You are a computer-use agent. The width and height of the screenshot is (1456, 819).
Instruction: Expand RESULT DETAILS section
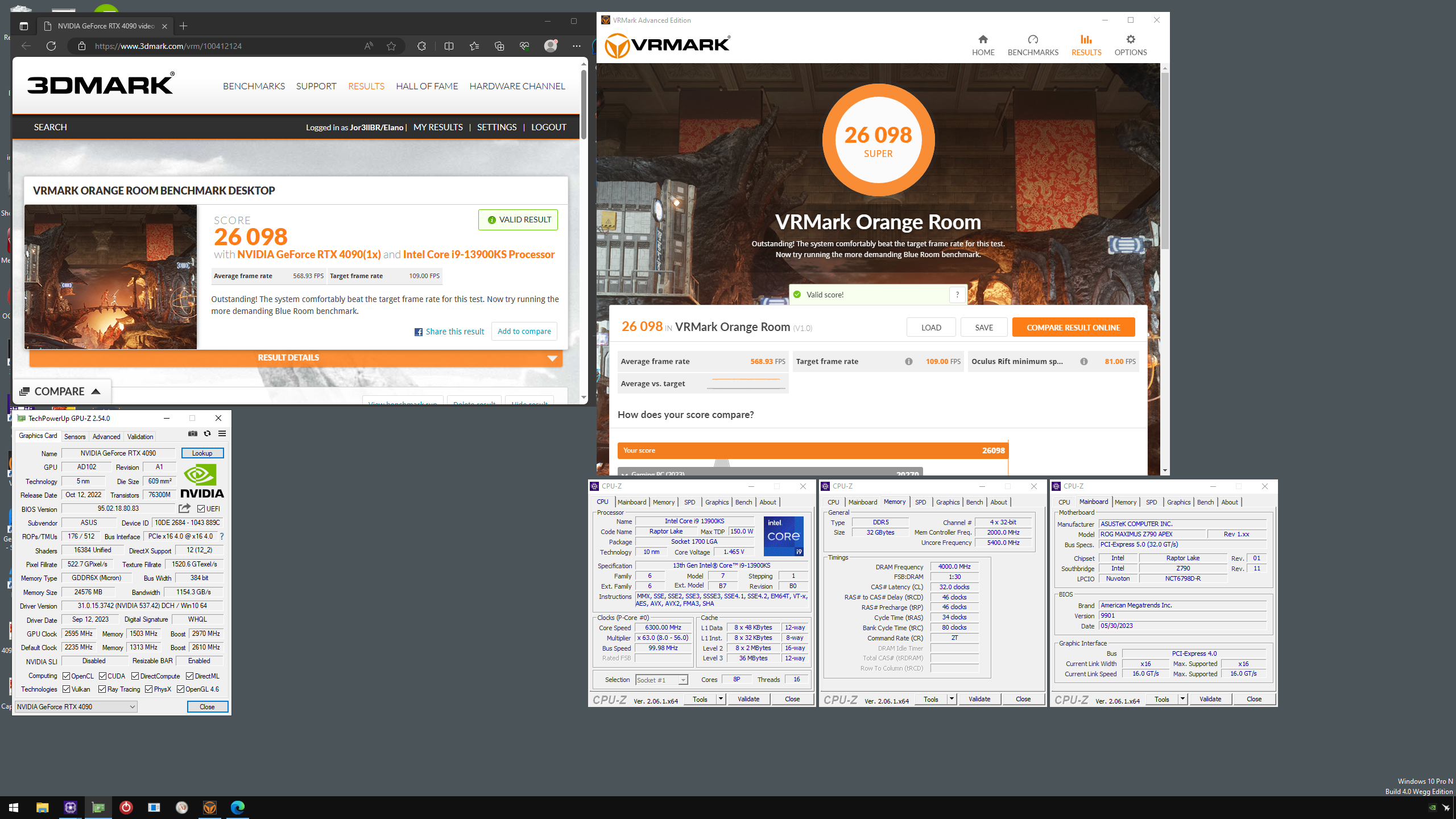point(296,358)
